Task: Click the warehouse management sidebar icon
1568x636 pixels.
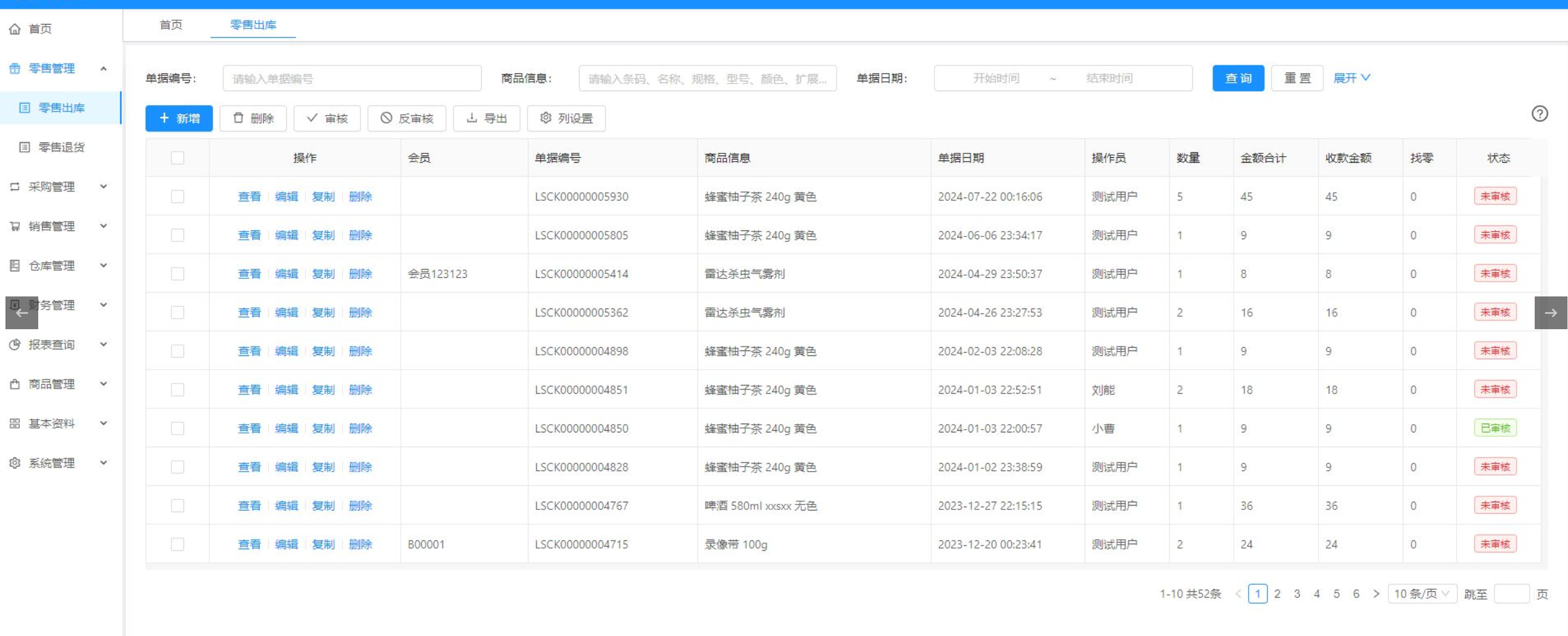Action: click(x=15, y=265)
